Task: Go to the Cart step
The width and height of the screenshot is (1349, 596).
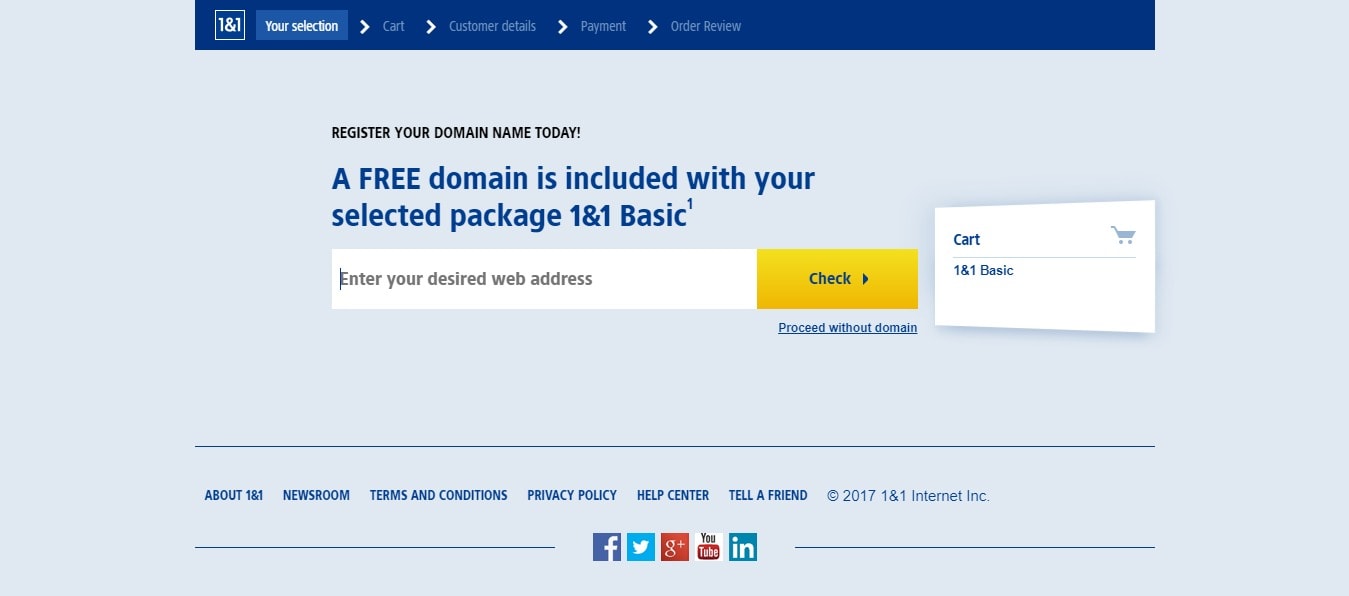Action: (x=394, y=26)
